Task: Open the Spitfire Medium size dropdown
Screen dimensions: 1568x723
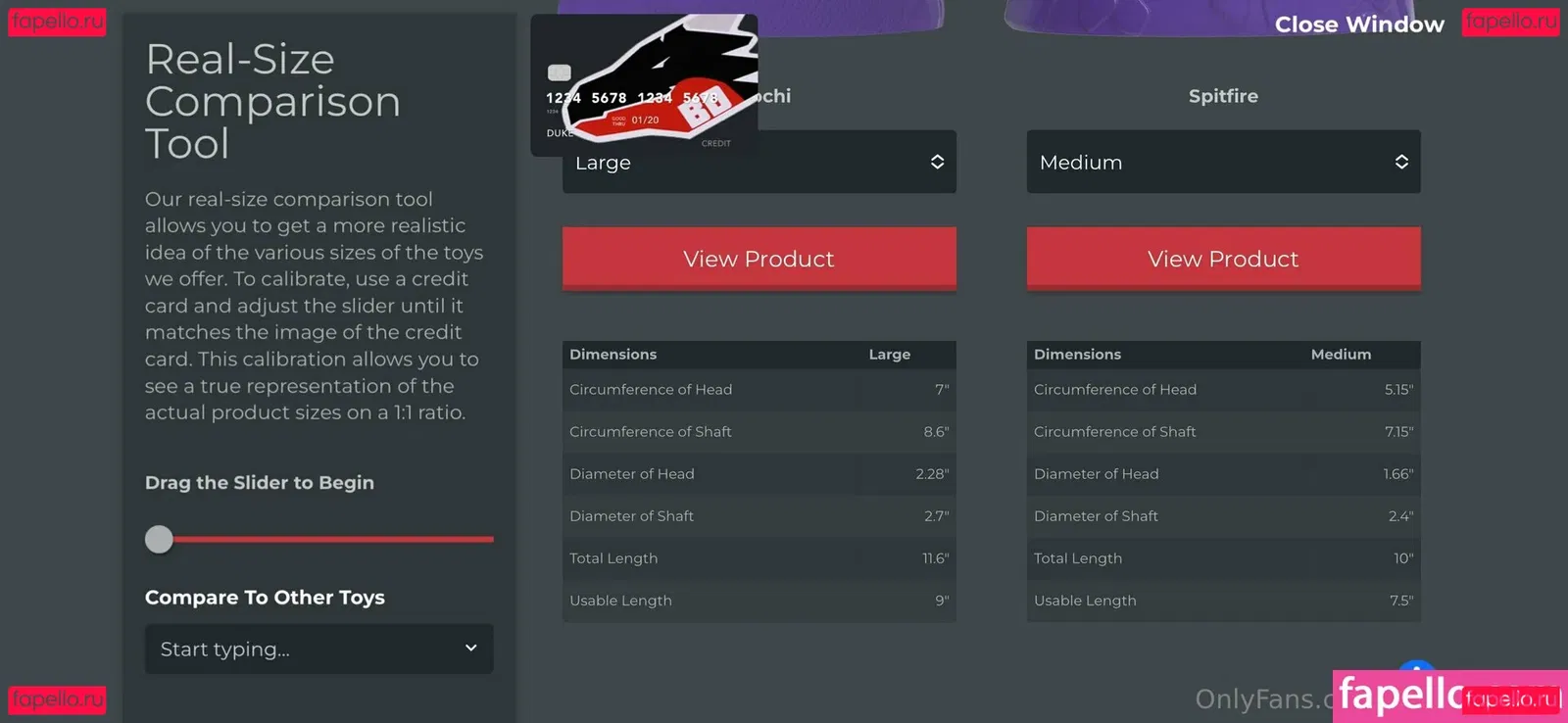Action: coord(1222,163)
